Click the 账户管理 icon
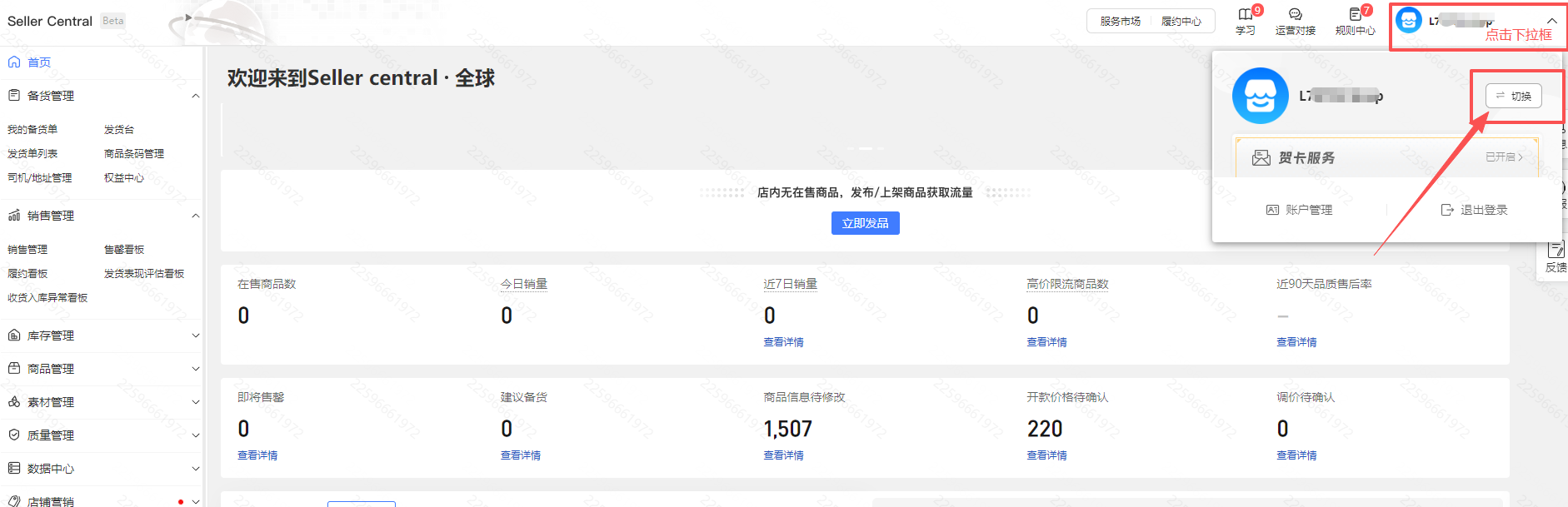Screen dimensions: 1568x507 click(x=1272, y=210)
